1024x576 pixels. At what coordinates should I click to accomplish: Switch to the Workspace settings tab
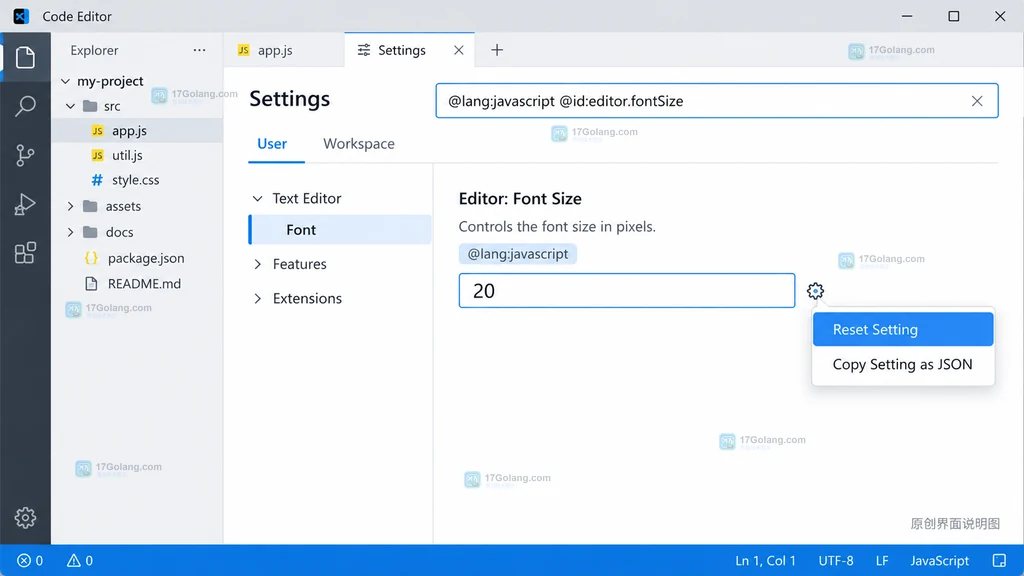tap(359, 144)
